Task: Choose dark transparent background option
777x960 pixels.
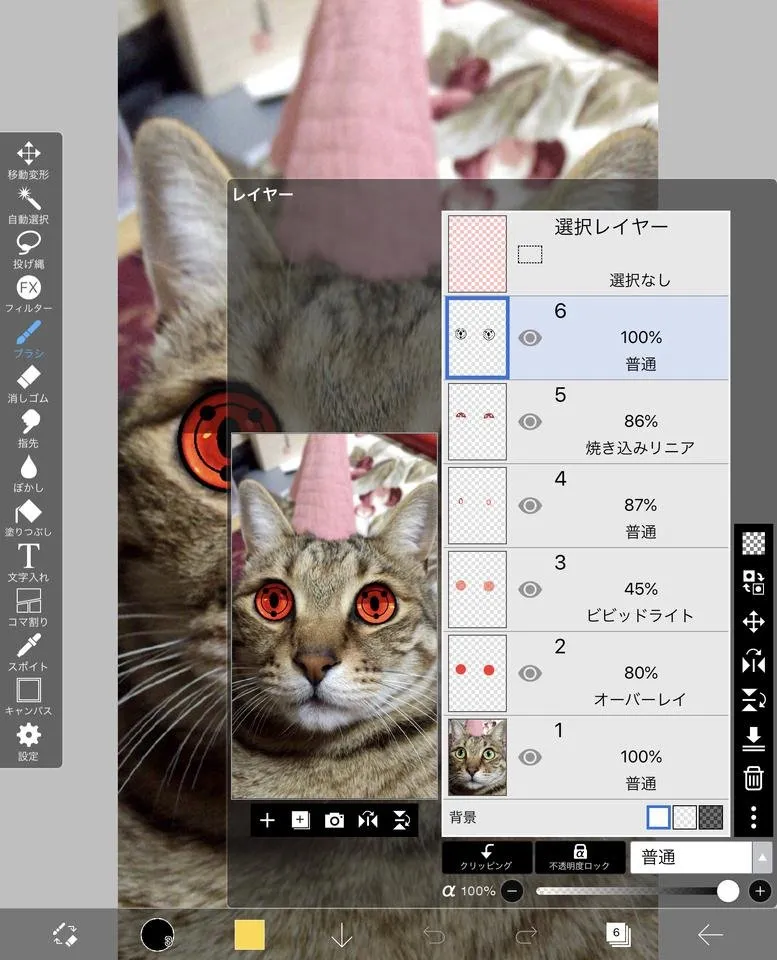Action: point(711,817)
